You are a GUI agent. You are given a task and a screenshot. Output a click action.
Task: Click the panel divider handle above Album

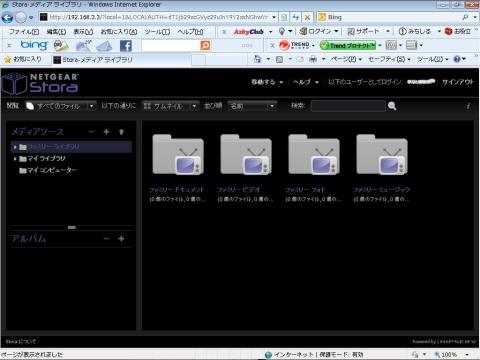(72, 227)
